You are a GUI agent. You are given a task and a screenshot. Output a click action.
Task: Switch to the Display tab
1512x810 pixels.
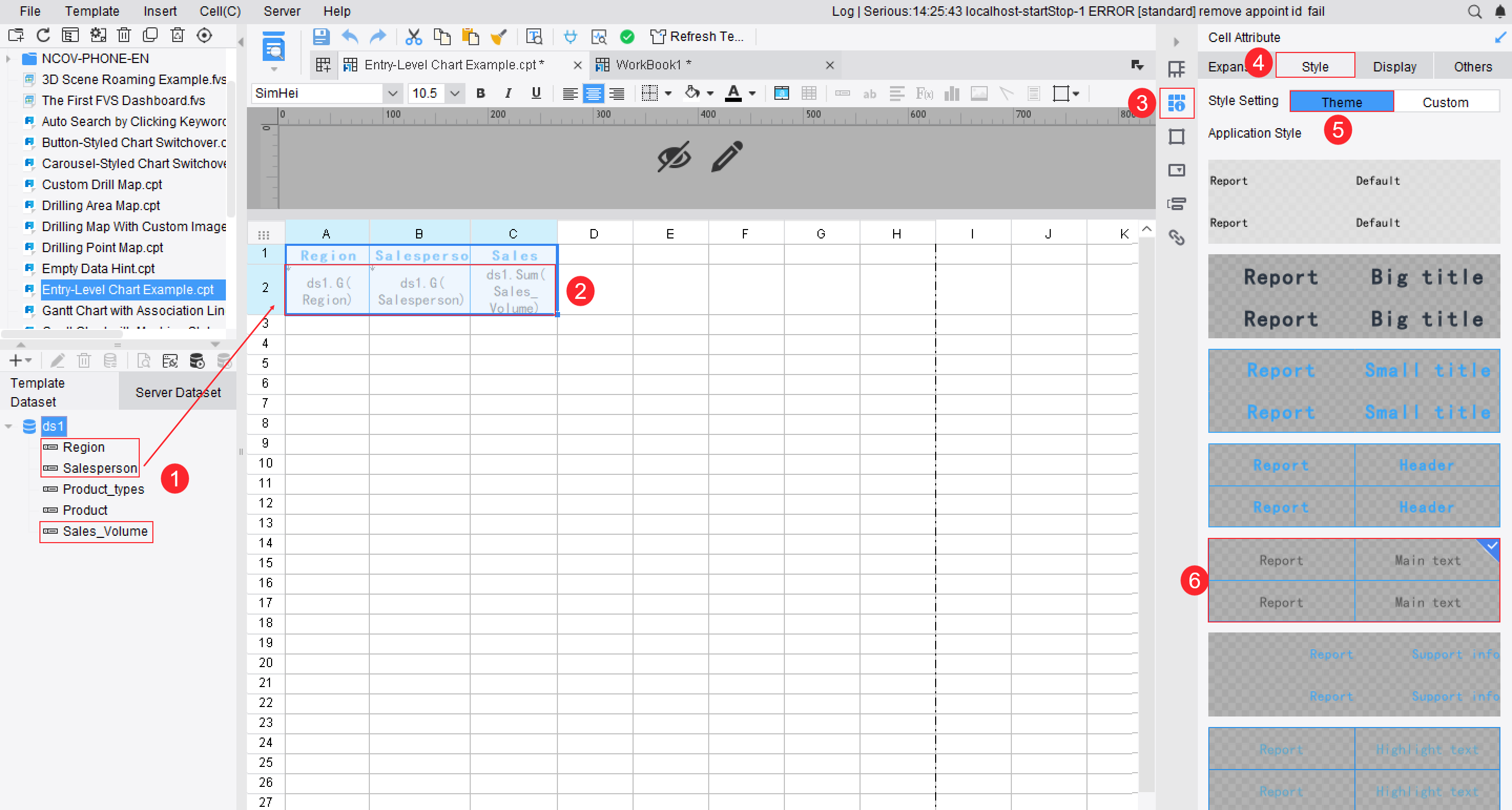[1394, 67]
